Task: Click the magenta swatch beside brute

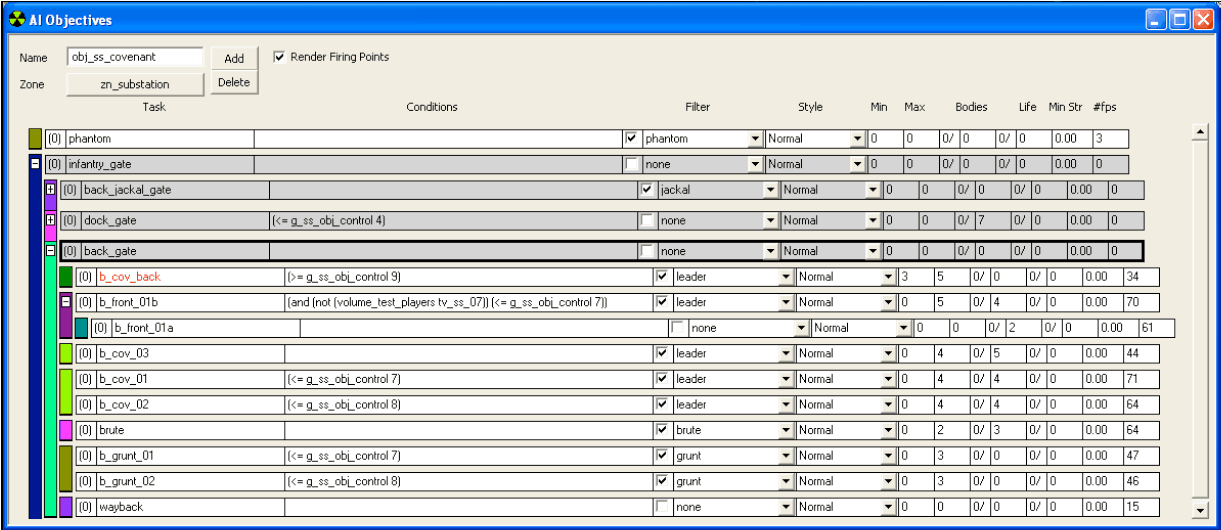Action: tap(67, 430)
